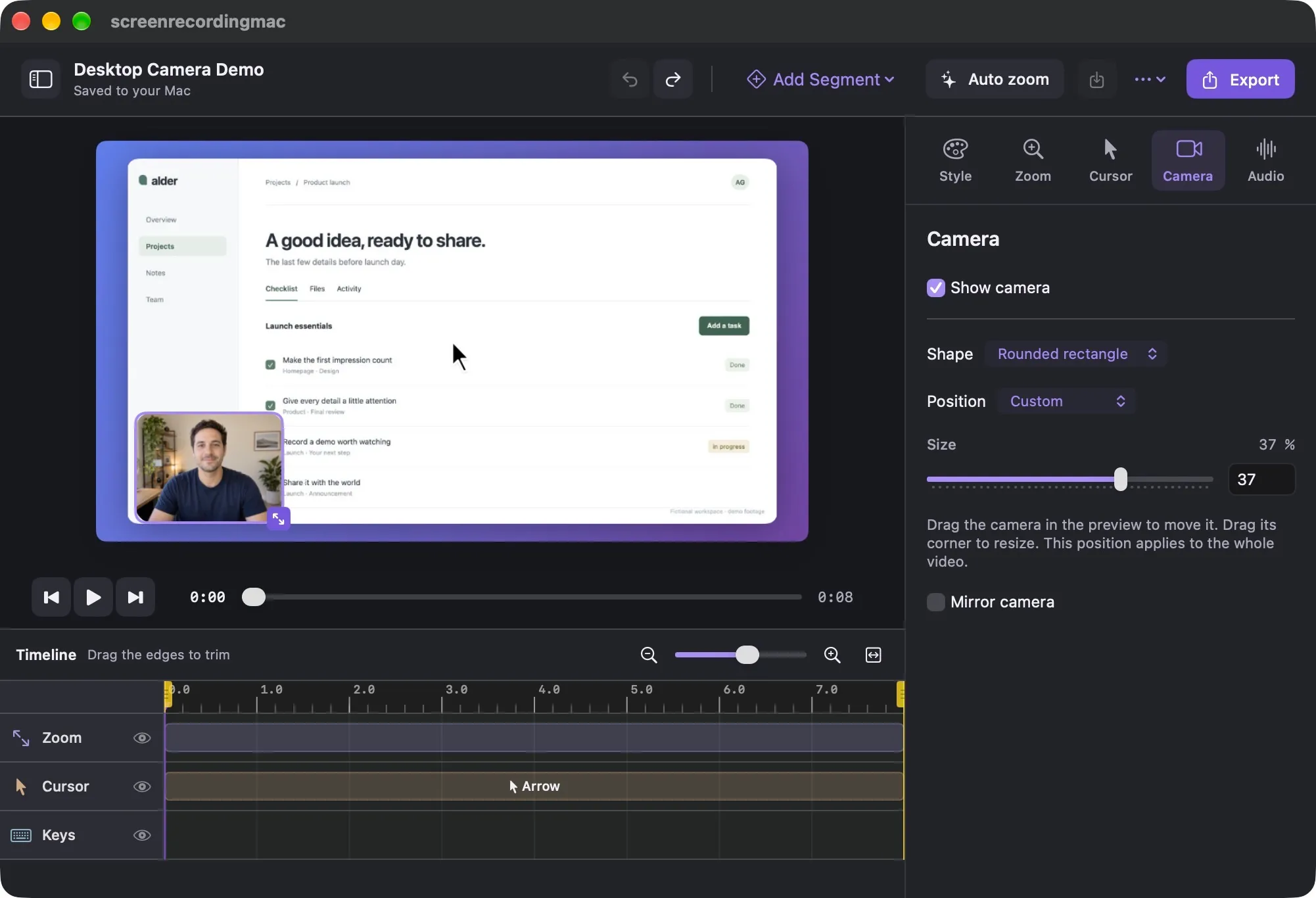Click the playback scrubber knob

coord(254,597)
